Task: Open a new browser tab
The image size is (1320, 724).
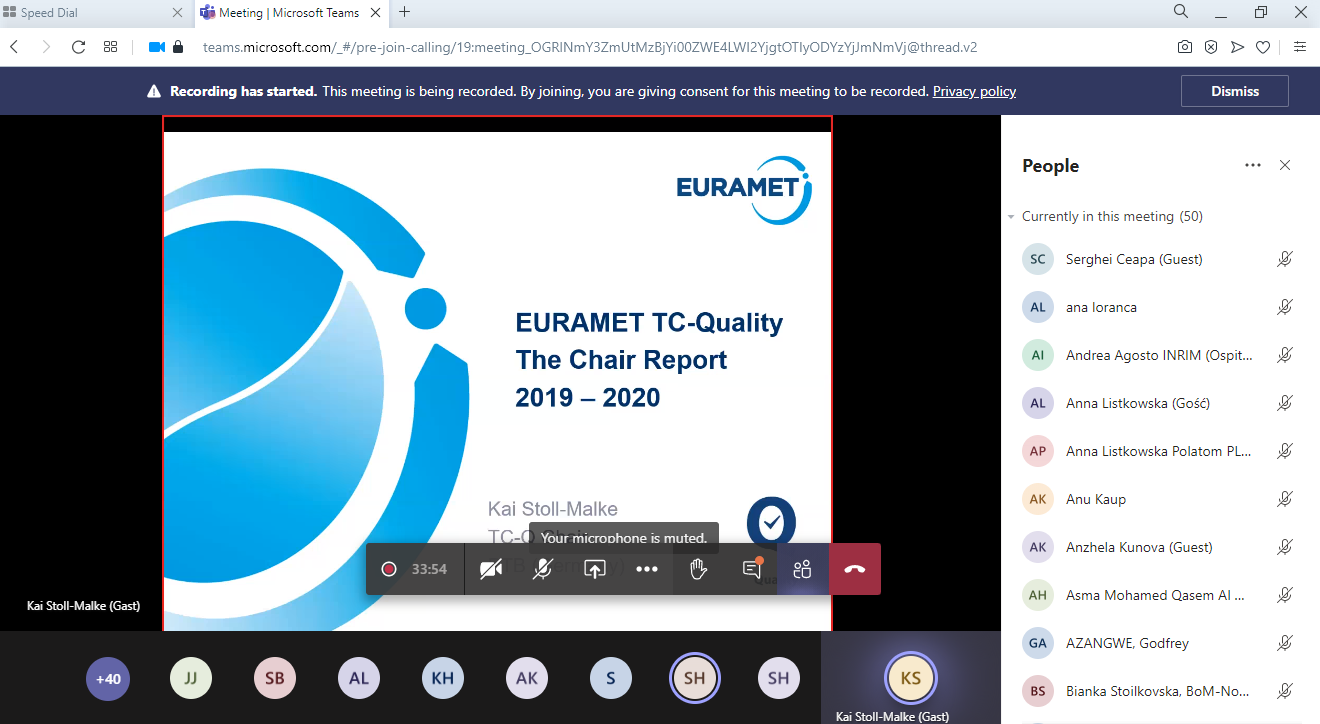Action: tap(404, 12)
